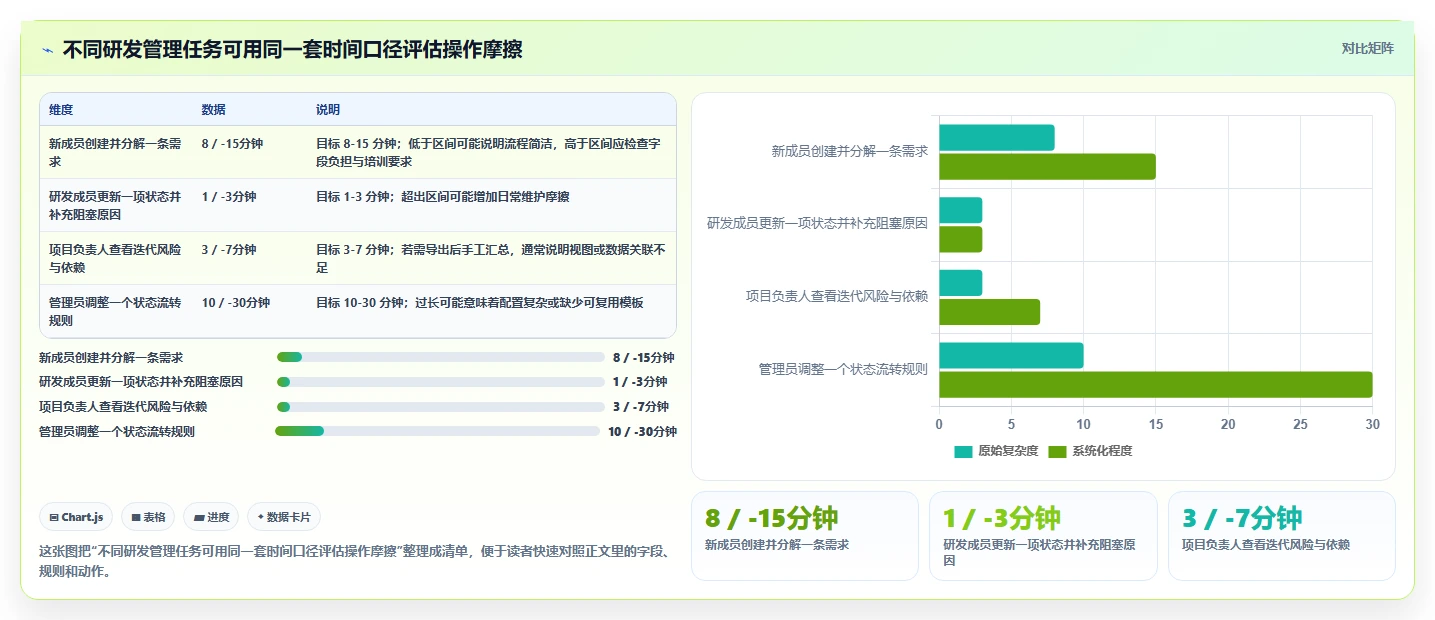Select the 进度 tag chip
This screenshot has width=1435, height=620.
[211, 517]
